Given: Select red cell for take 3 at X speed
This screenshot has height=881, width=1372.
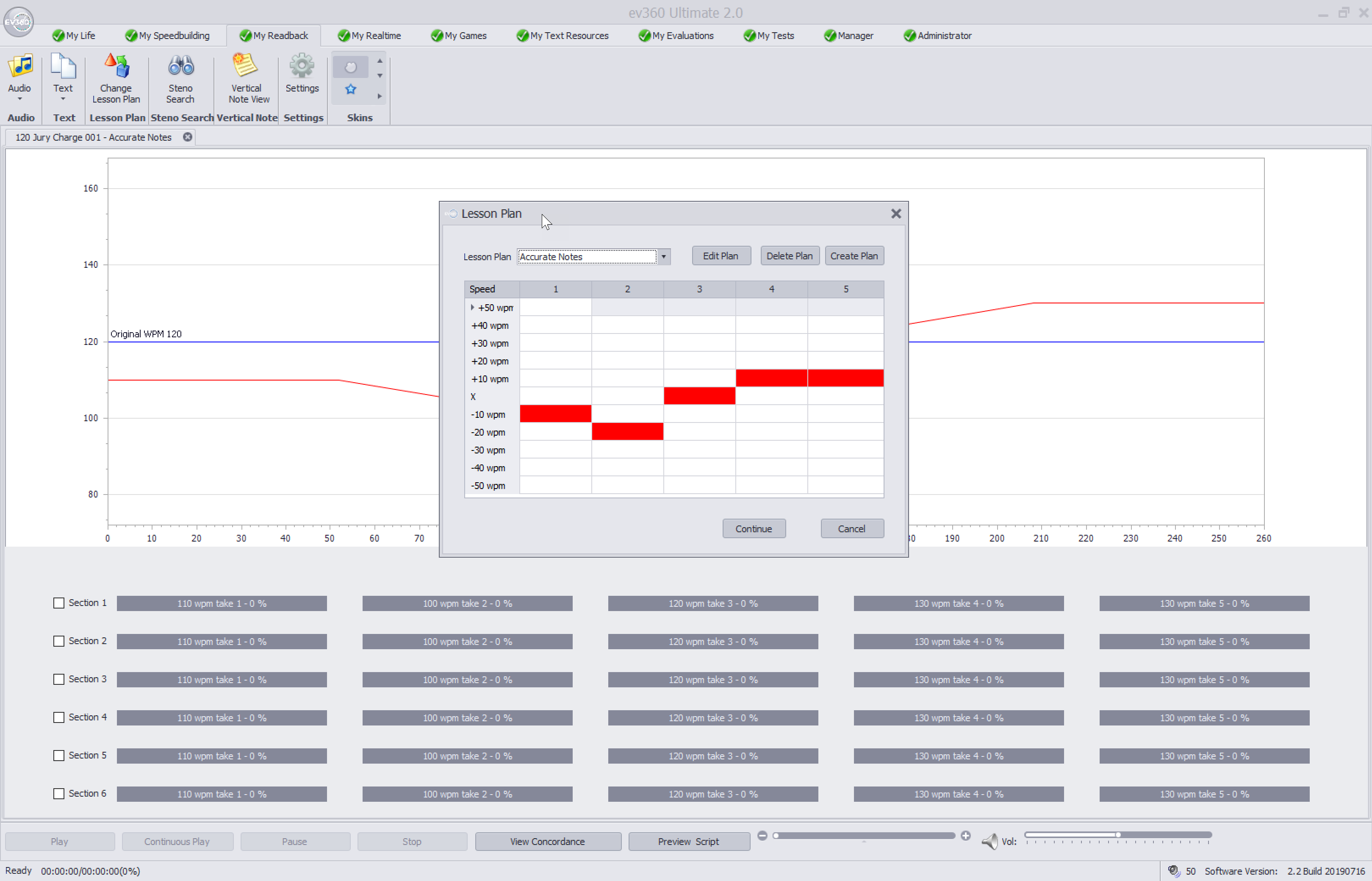Looking at the screenshot, I should pyautogui.click(x=700, y=396).
